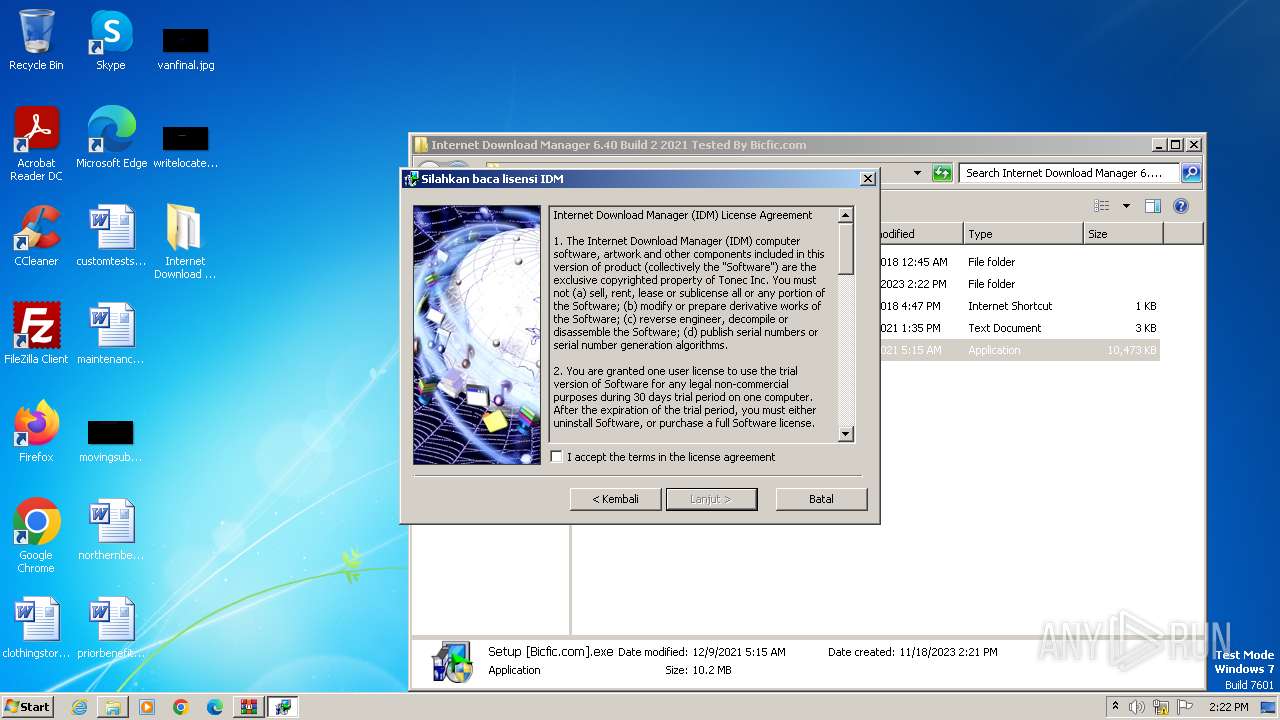Image resolution: width=1280 pixels, height=720 pixels.
Task: Select vanfinal.jpg desktop file
Action: tap(185, 48)
